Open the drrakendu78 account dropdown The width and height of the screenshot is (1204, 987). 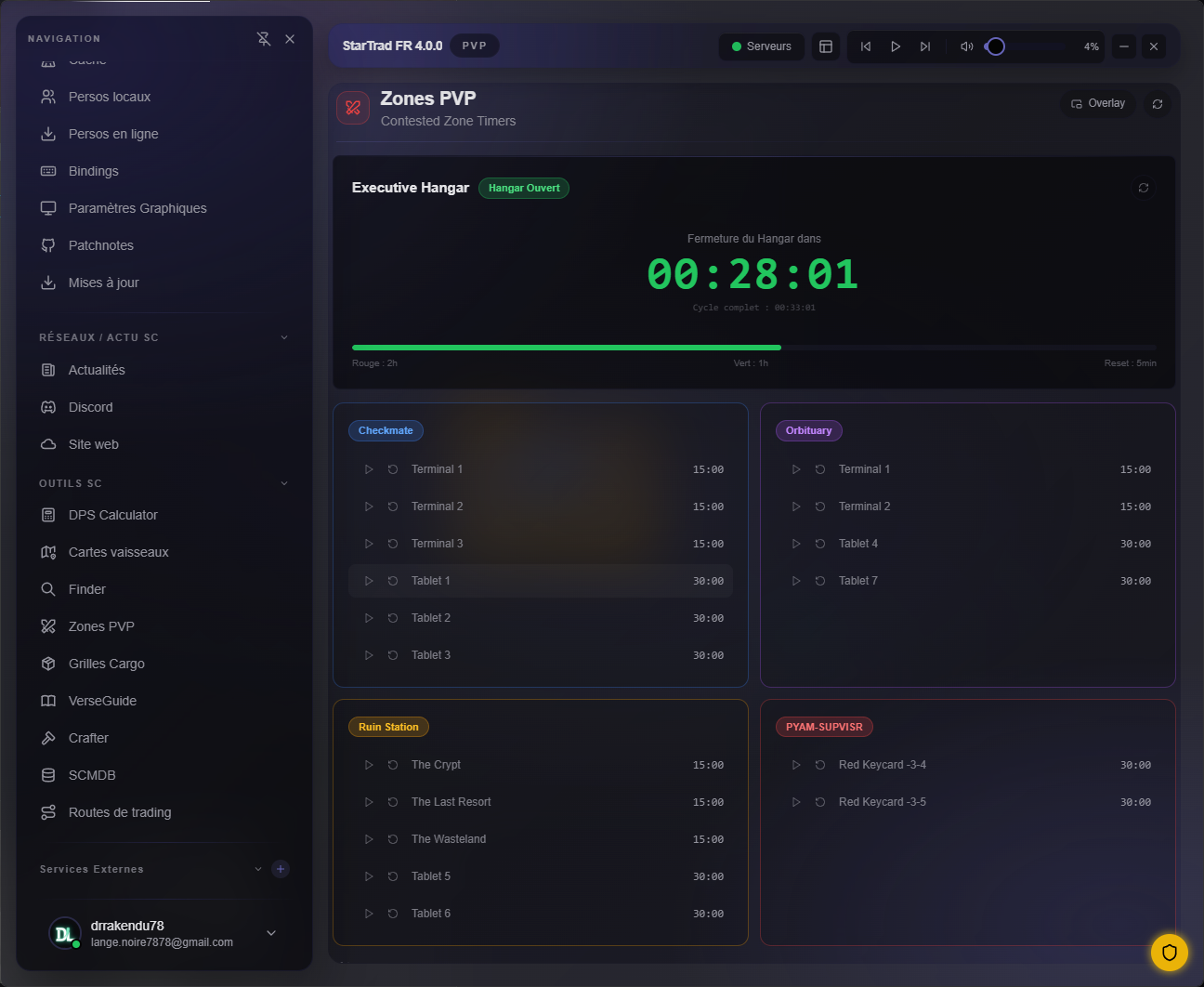click(x=271, y=933)
